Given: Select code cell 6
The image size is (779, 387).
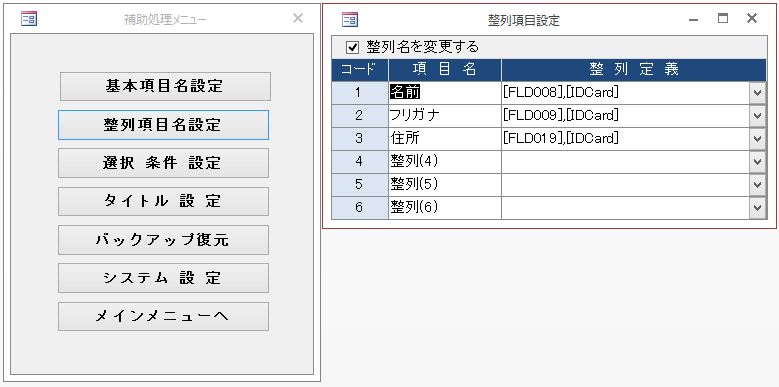Looking at the screenshot, I should tap(360, 208).
